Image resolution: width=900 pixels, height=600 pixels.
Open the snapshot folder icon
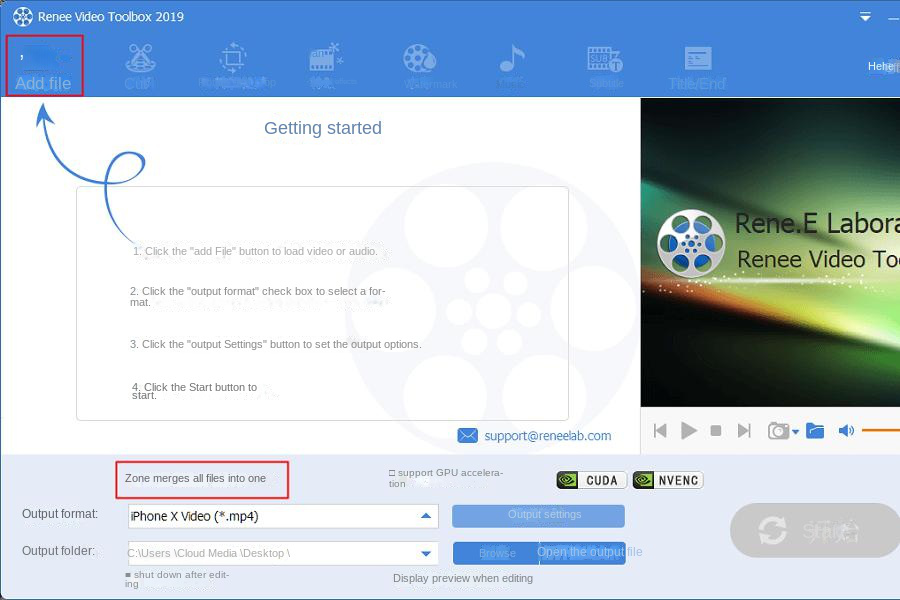click(x=815, y=430)
